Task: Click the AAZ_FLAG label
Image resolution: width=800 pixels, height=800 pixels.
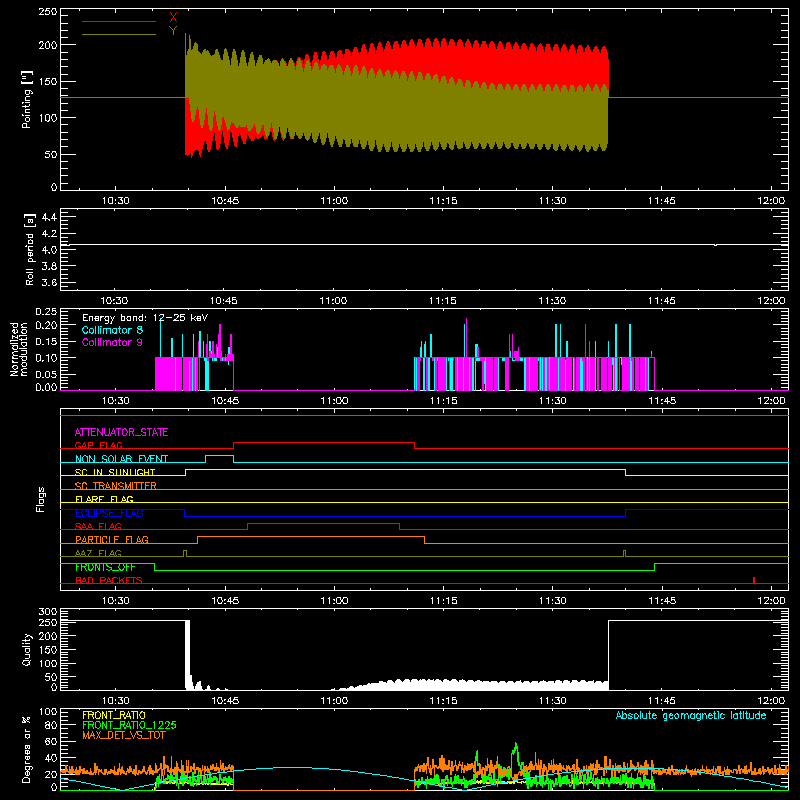Action: click(x=98, y=553)
